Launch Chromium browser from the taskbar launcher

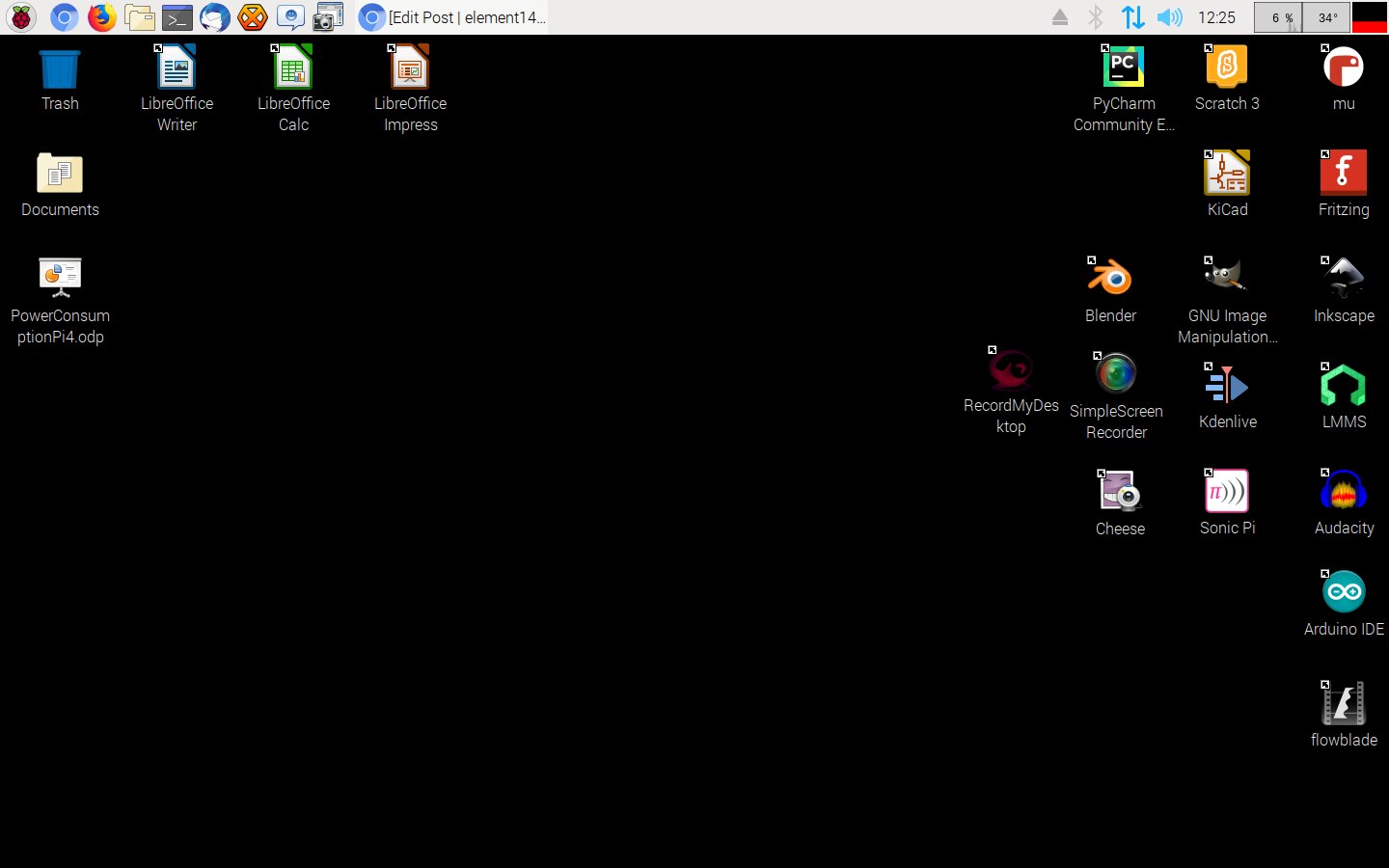[x=64, y=17]
